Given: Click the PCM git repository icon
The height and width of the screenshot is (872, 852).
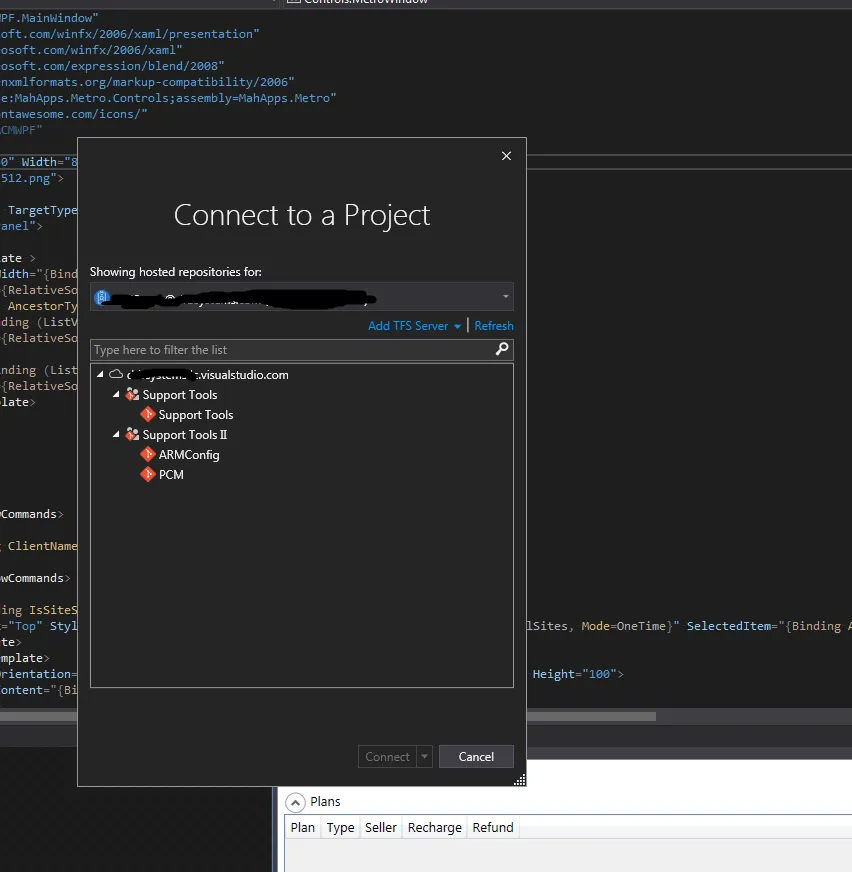Looking at the screenshot, I should click(147, 475).
